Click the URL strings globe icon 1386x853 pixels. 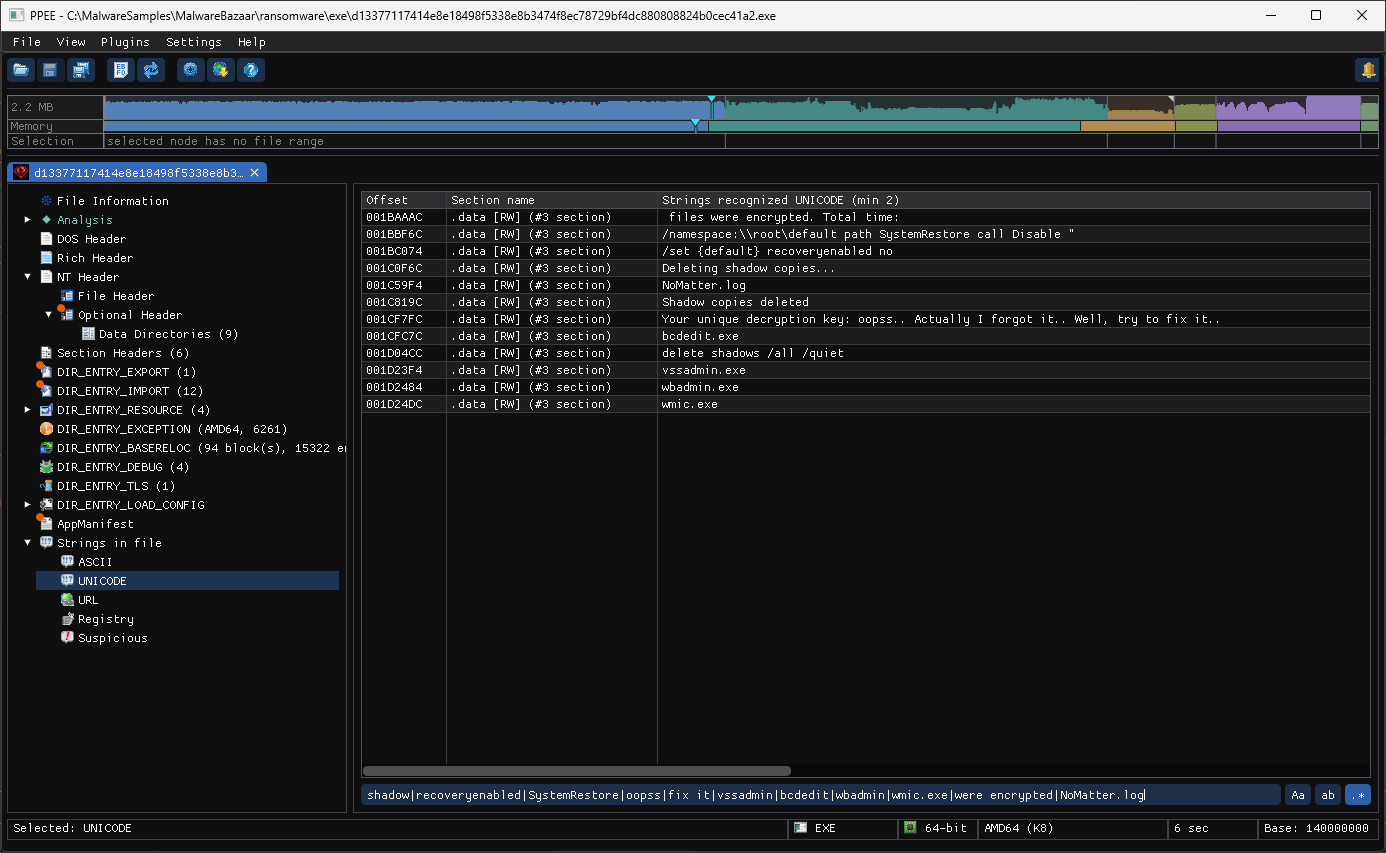[x=68, y=600]
